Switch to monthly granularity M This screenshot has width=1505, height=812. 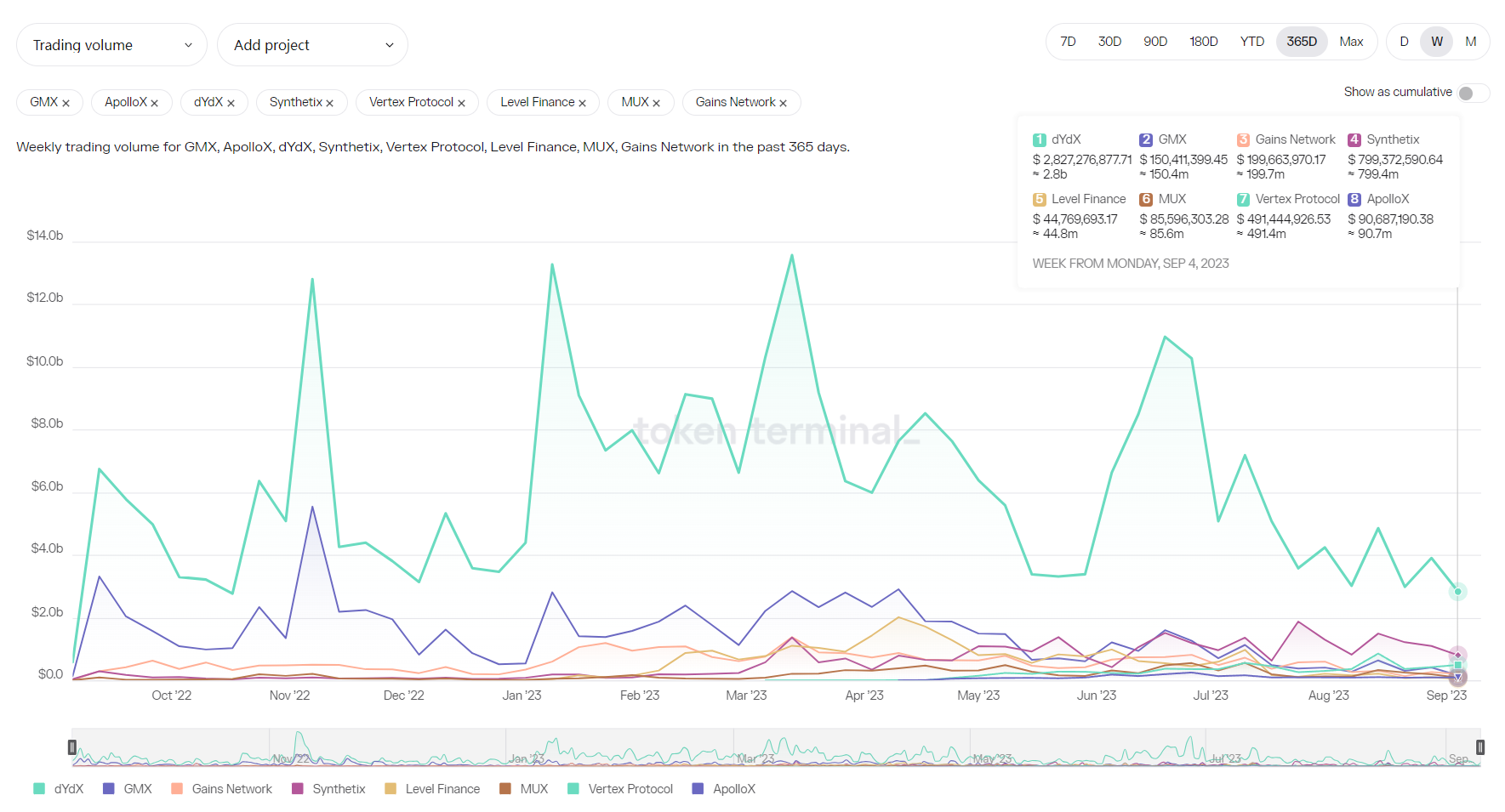[x=1470, y=42]
